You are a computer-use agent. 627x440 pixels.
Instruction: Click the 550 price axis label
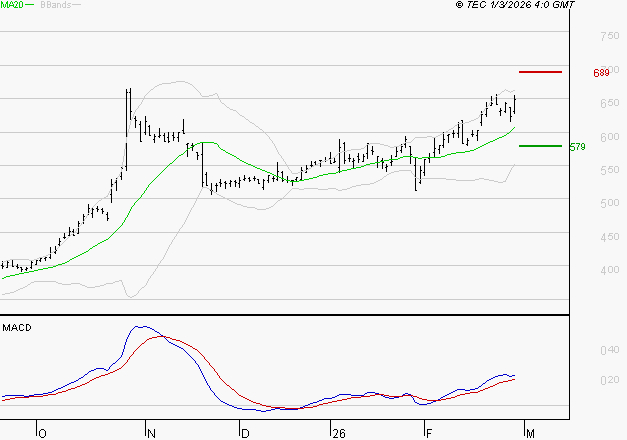[x=610, y=170]
